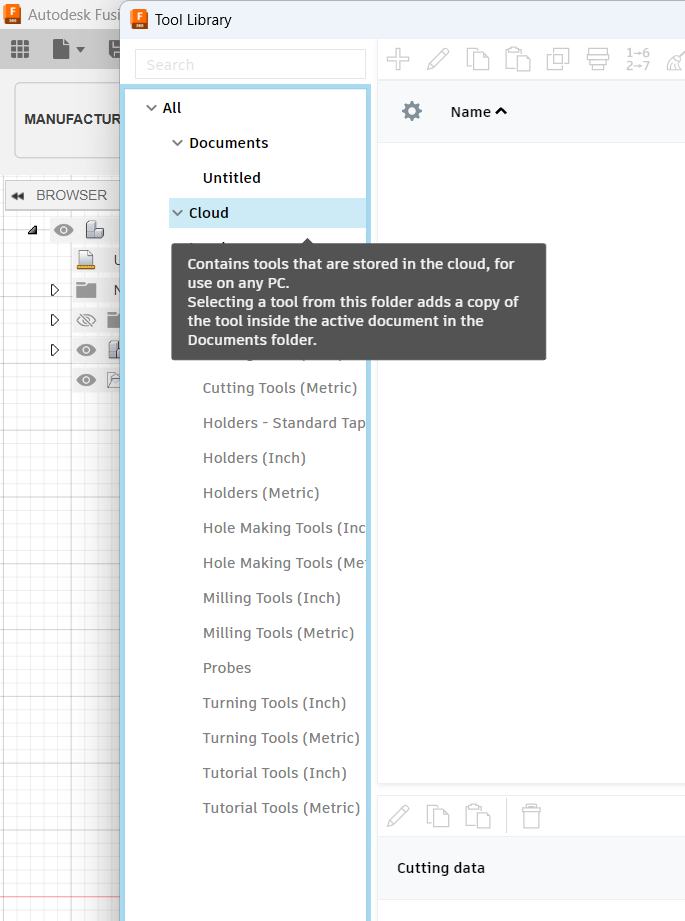Image resolution: width=685 pixels, height=921 pixels.
Task: Click the trash delete icon above Cutting data
Action: point(531,816)
